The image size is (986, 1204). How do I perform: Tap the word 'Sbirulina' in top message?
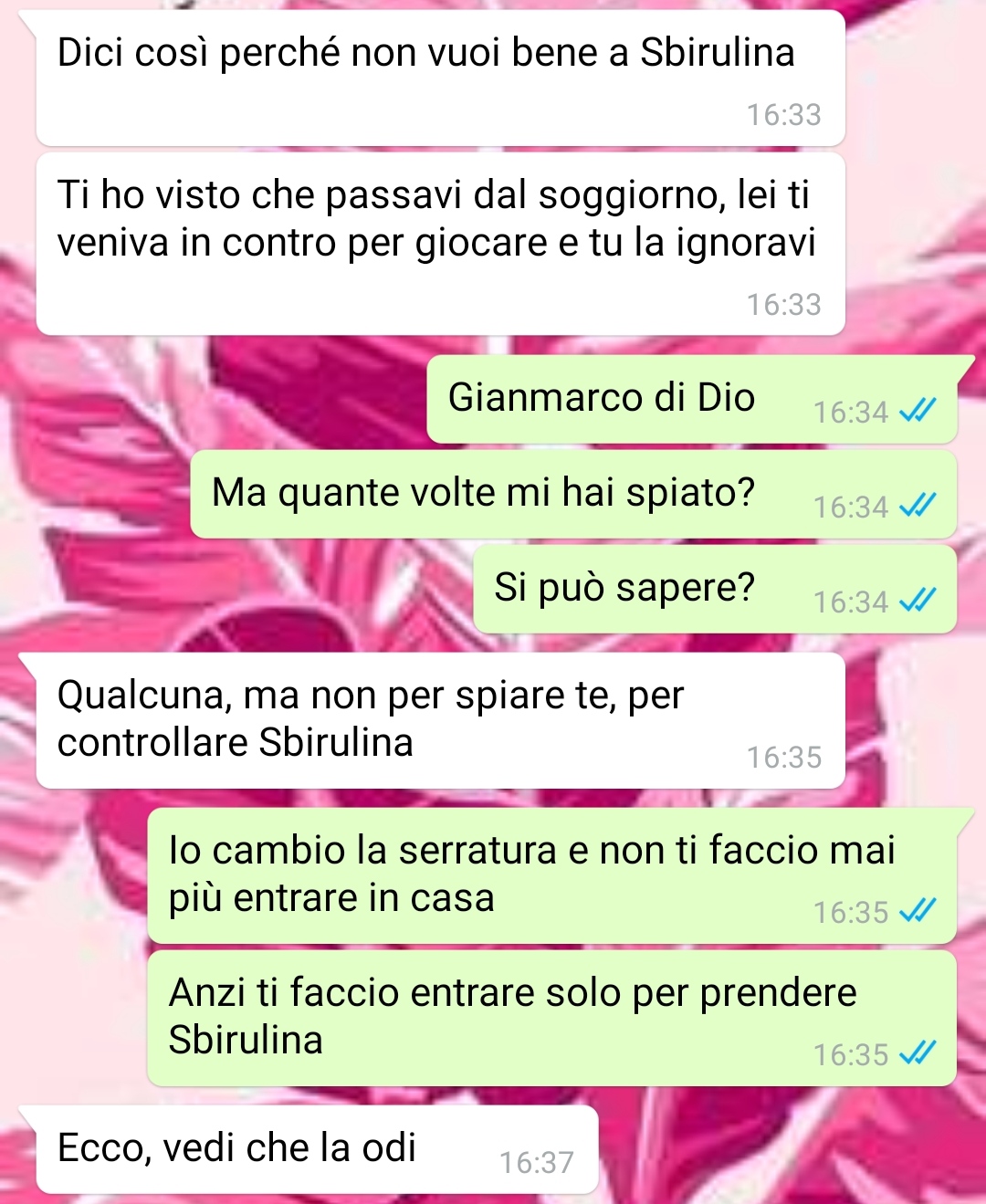(717, 52)
